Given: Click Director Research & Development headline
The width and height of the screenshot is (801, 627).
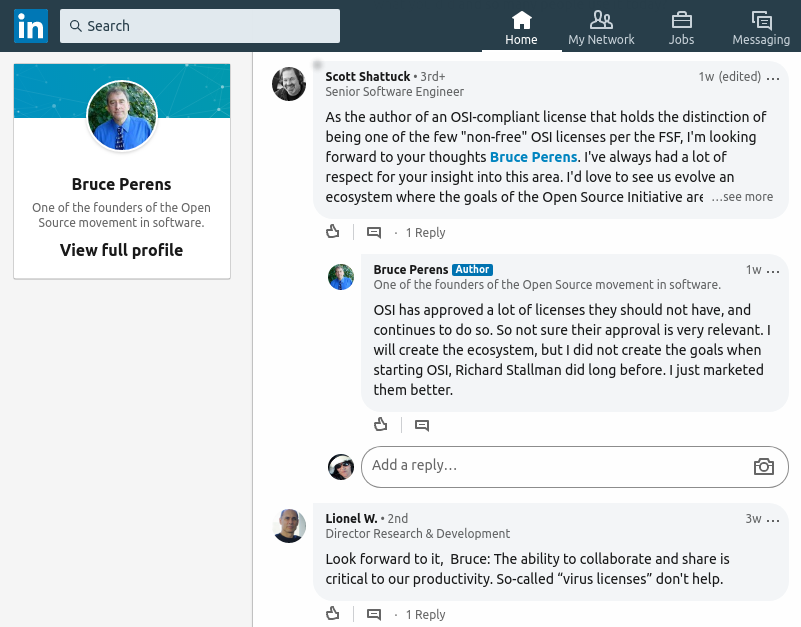Looking at the screenshot, I should (418, 534).
